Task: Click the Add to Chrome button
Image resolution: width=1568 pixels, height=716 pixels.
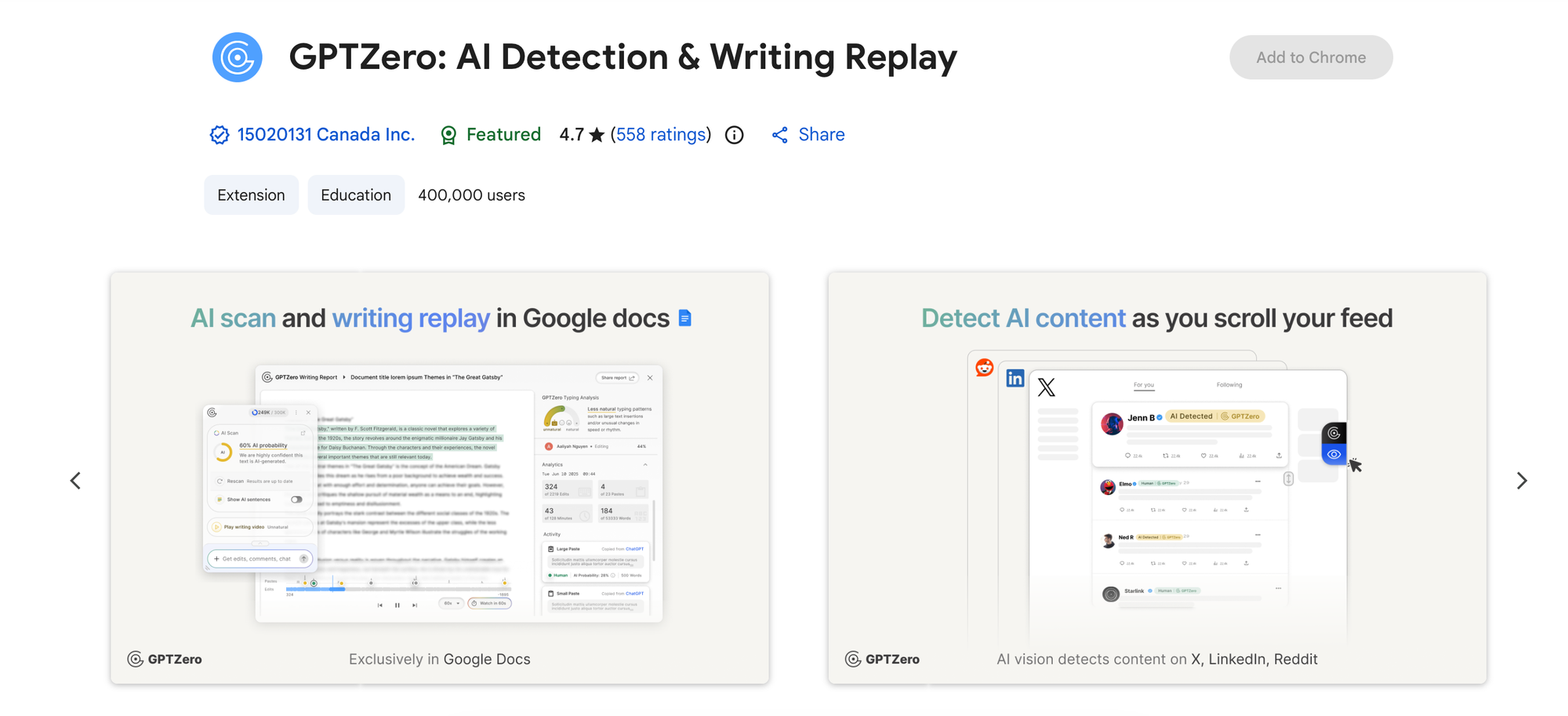Action: (1311, 57)
